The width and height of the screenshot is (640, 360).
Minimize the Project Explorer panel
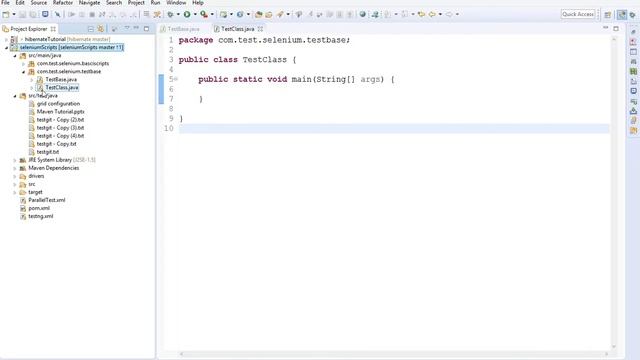click(x=136, y=29)
